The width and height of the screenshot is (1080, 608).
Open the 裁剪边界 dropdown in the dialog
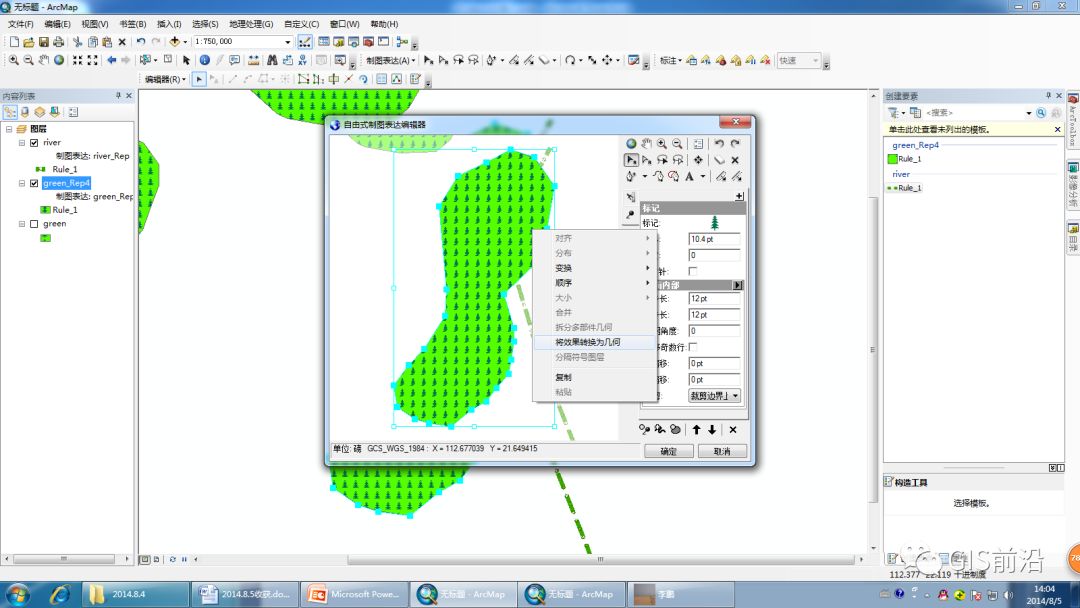tap(714, 396)
